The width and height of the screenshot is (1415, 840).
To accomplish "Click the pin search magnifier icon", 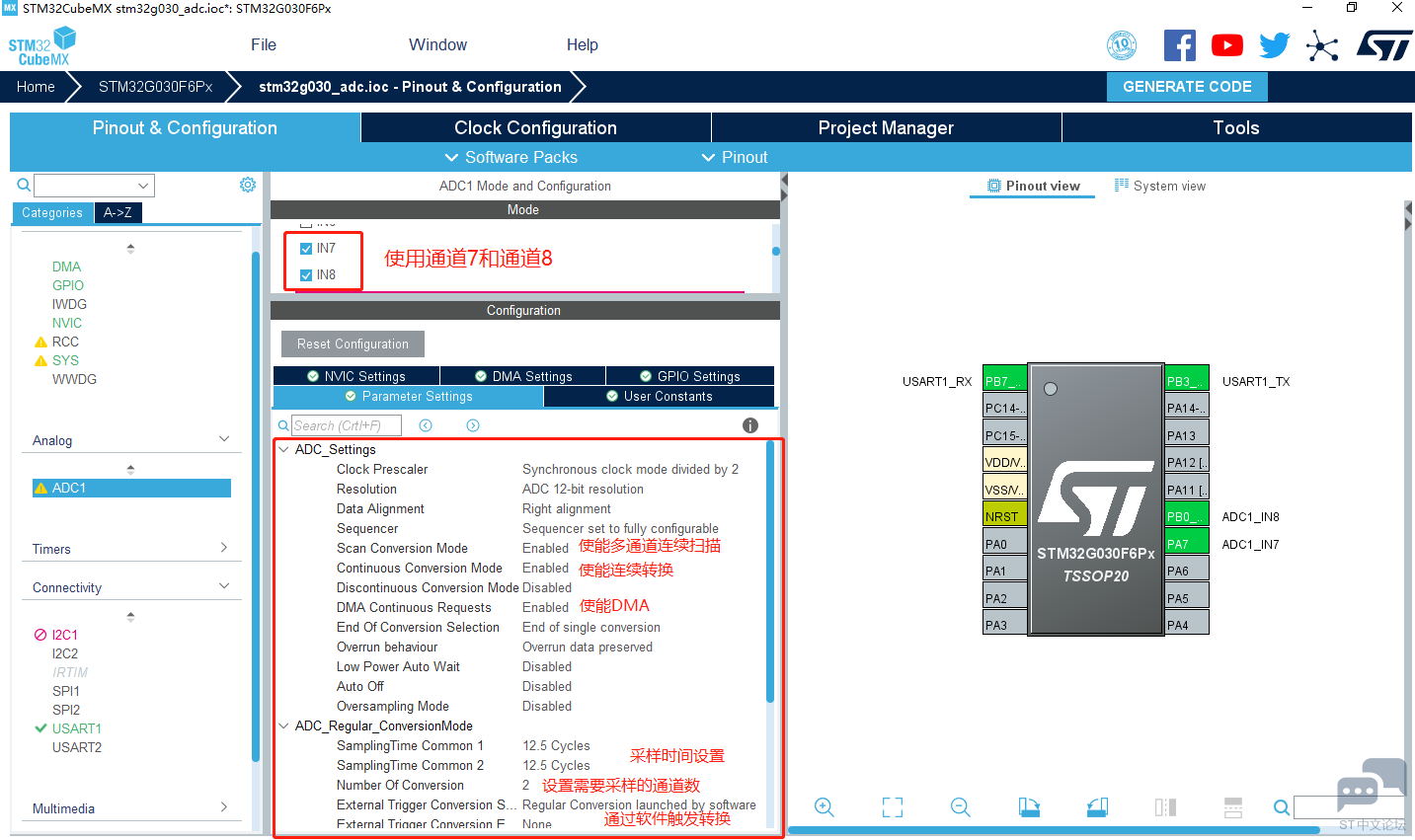I will tap(1282, 807).
